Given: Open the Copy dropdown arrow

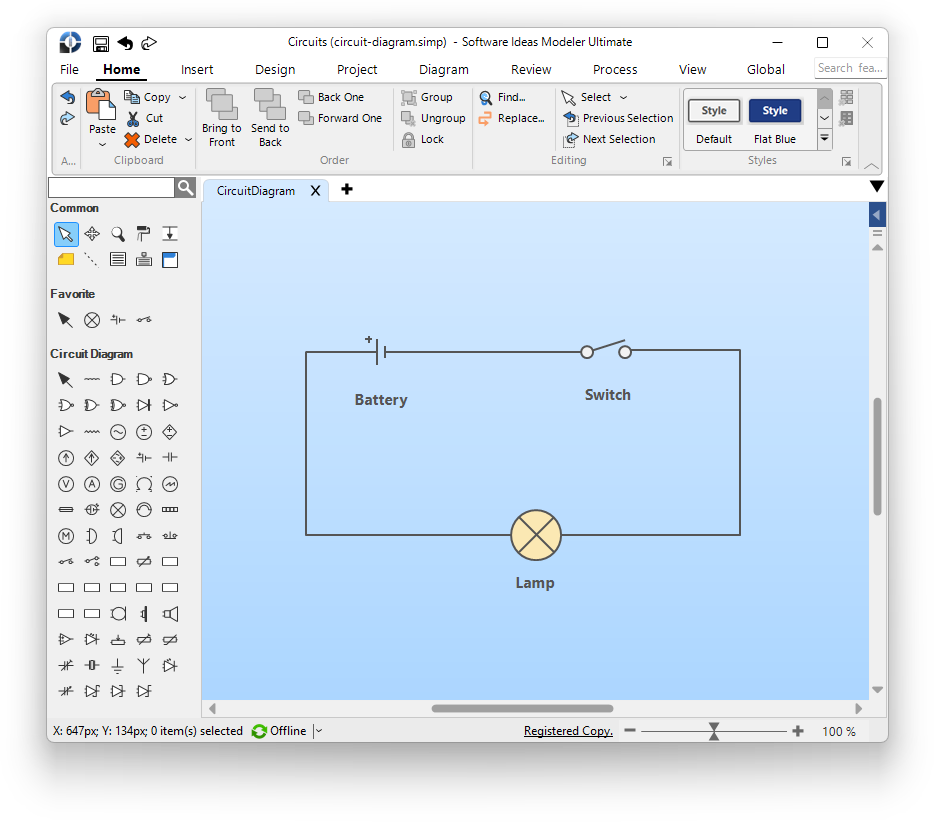Looking at the screenshot, I should point(183,98).
